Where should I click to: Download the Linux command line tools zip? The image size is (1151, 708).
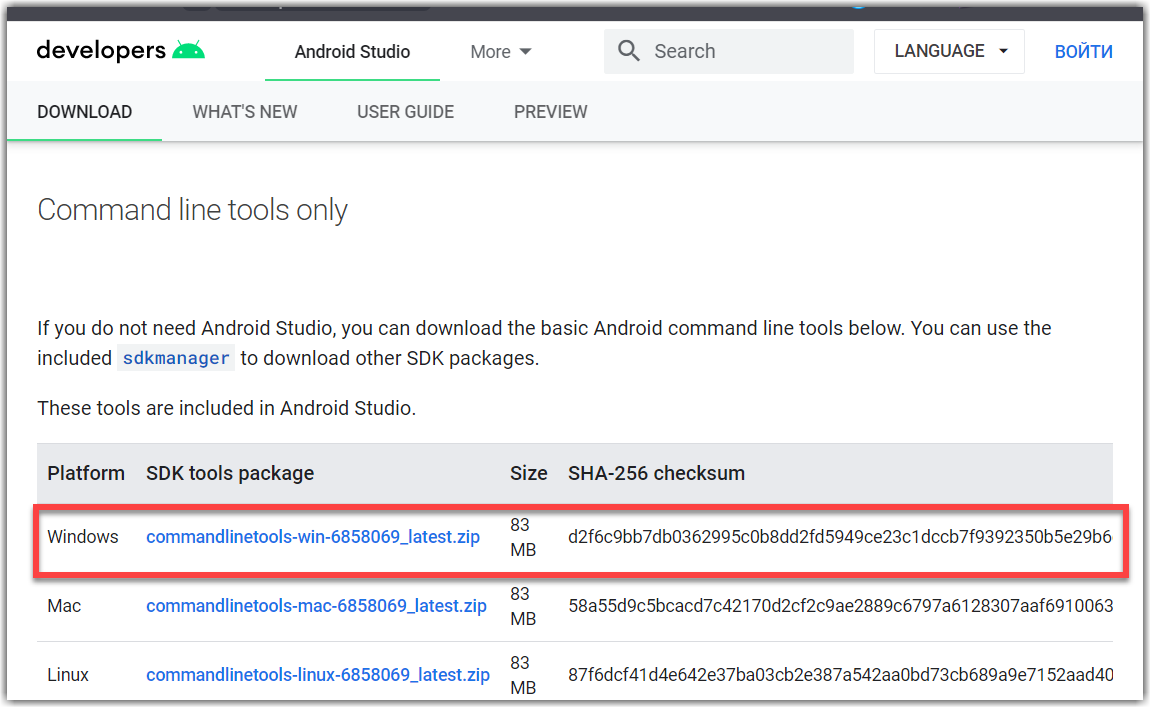point(317,675)
